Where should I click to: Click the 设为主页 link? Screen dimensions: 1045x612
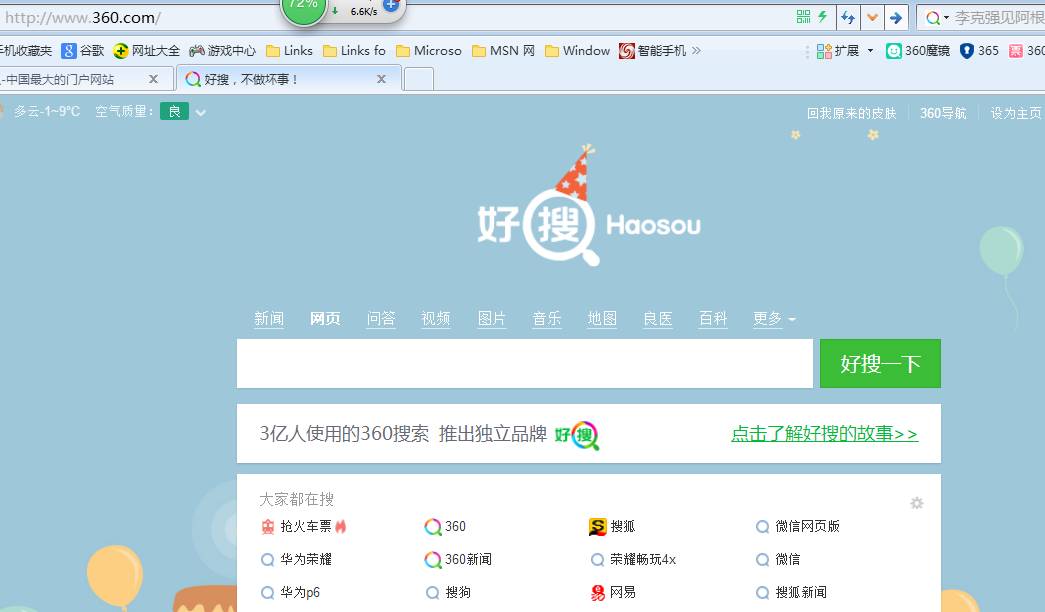1016,113
